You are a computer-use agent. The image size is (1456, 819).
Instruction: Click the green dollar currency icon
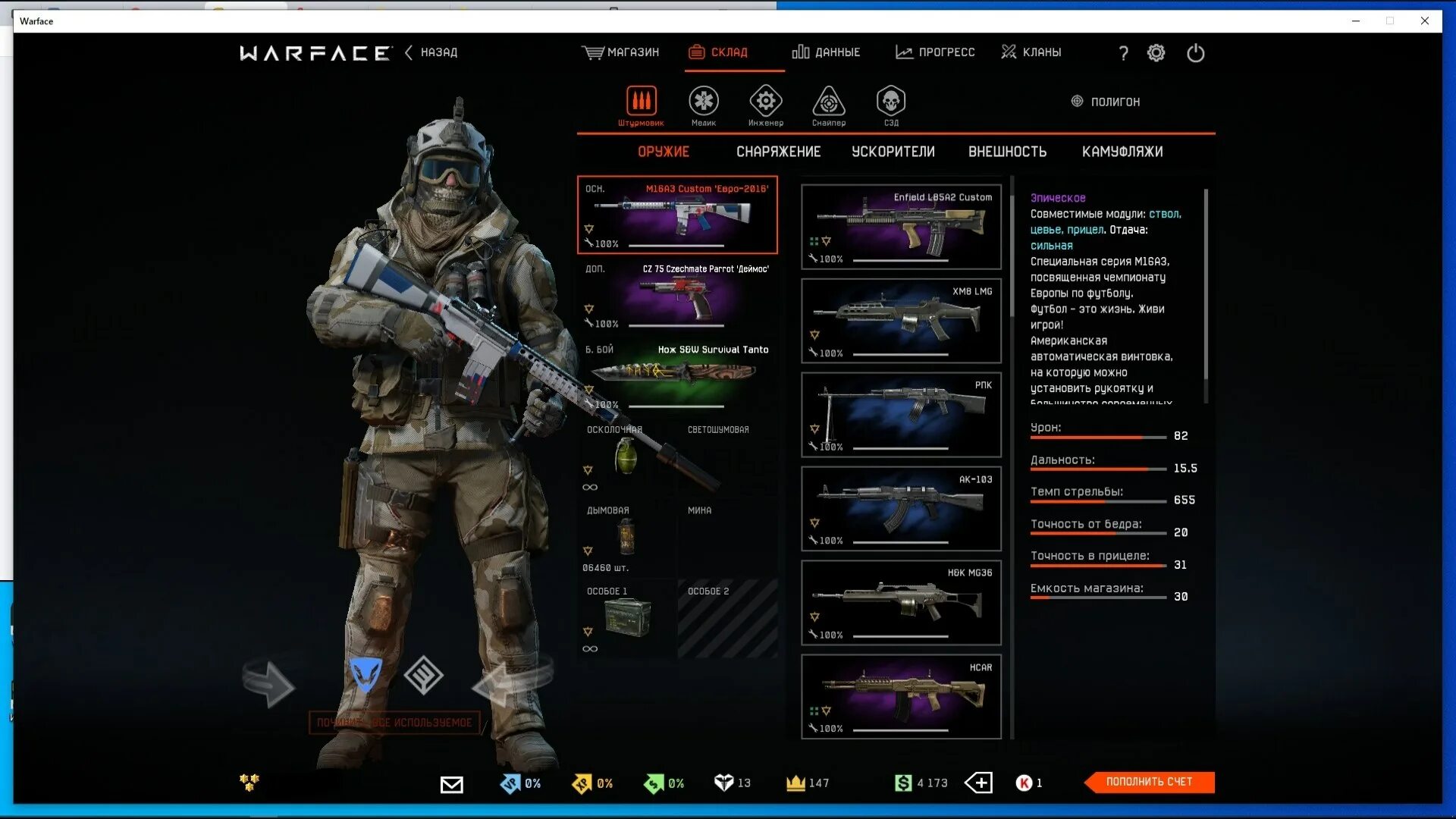coord(903,783)
